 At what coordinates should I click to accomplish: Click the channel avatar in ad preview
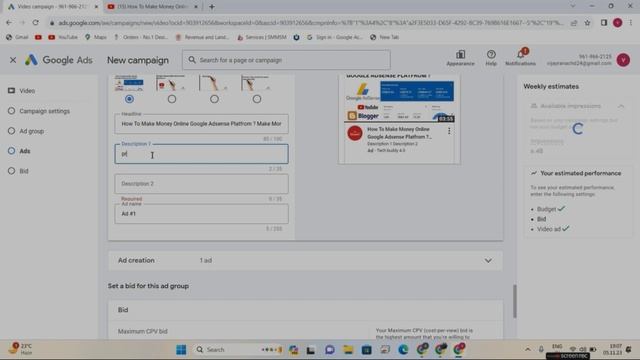(355, 133)
